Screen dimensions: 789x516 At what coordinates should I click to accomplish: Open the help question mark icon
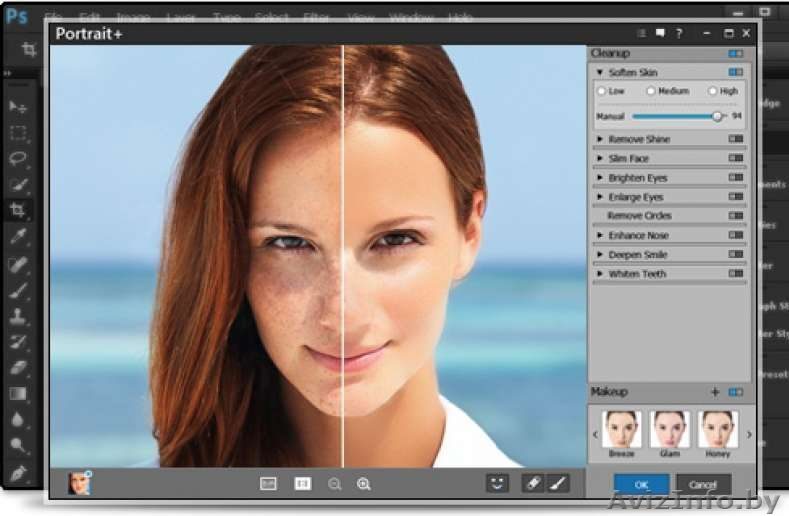point(679,33)
